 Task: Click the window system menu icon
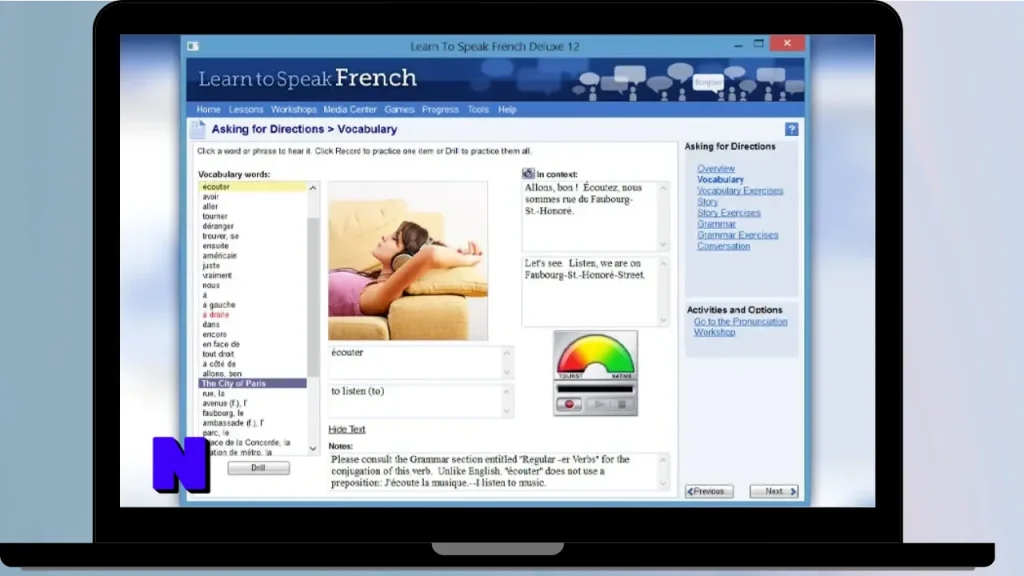(x=193, y=46)
